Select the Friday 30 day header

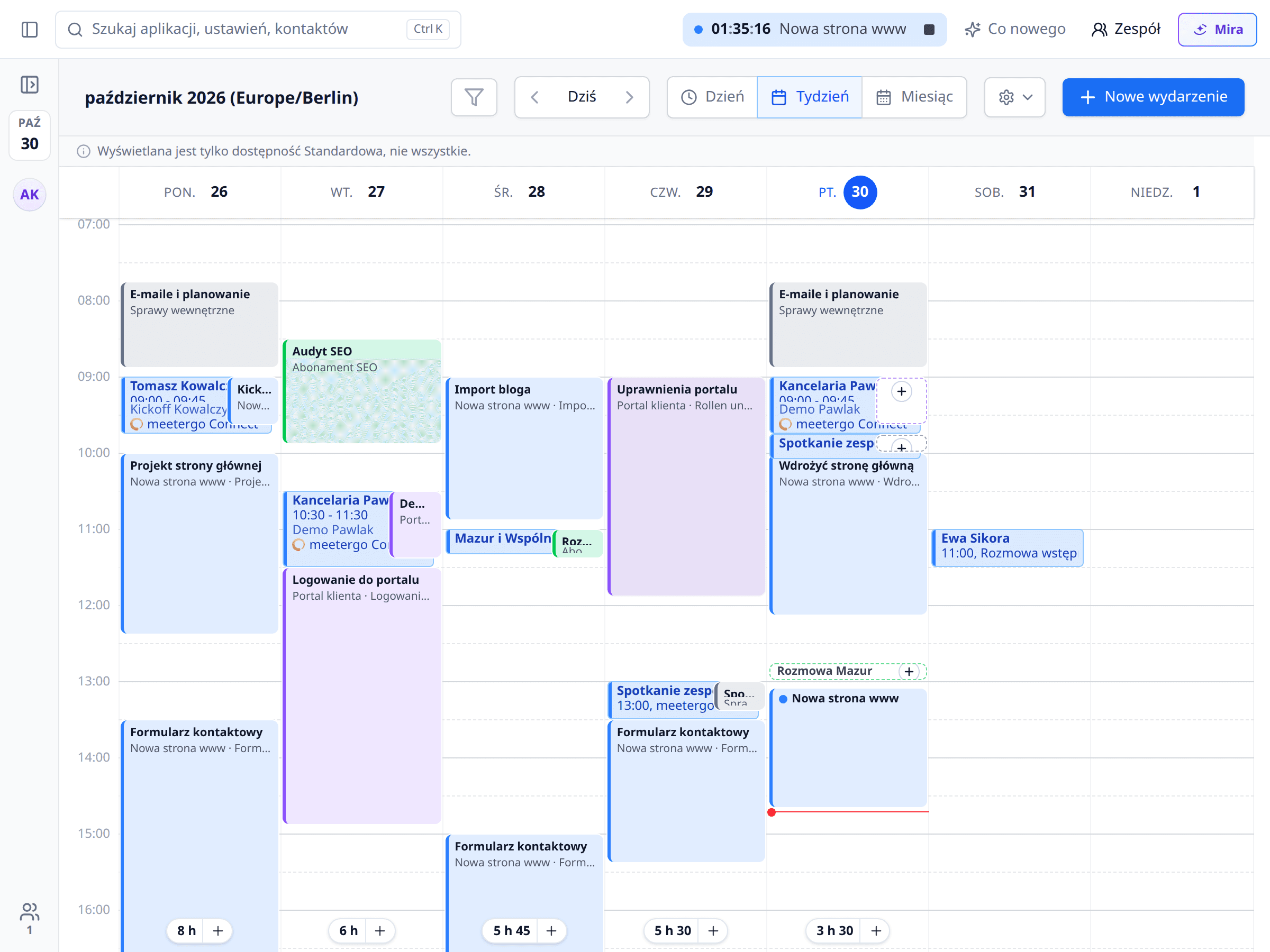[847, 192]
